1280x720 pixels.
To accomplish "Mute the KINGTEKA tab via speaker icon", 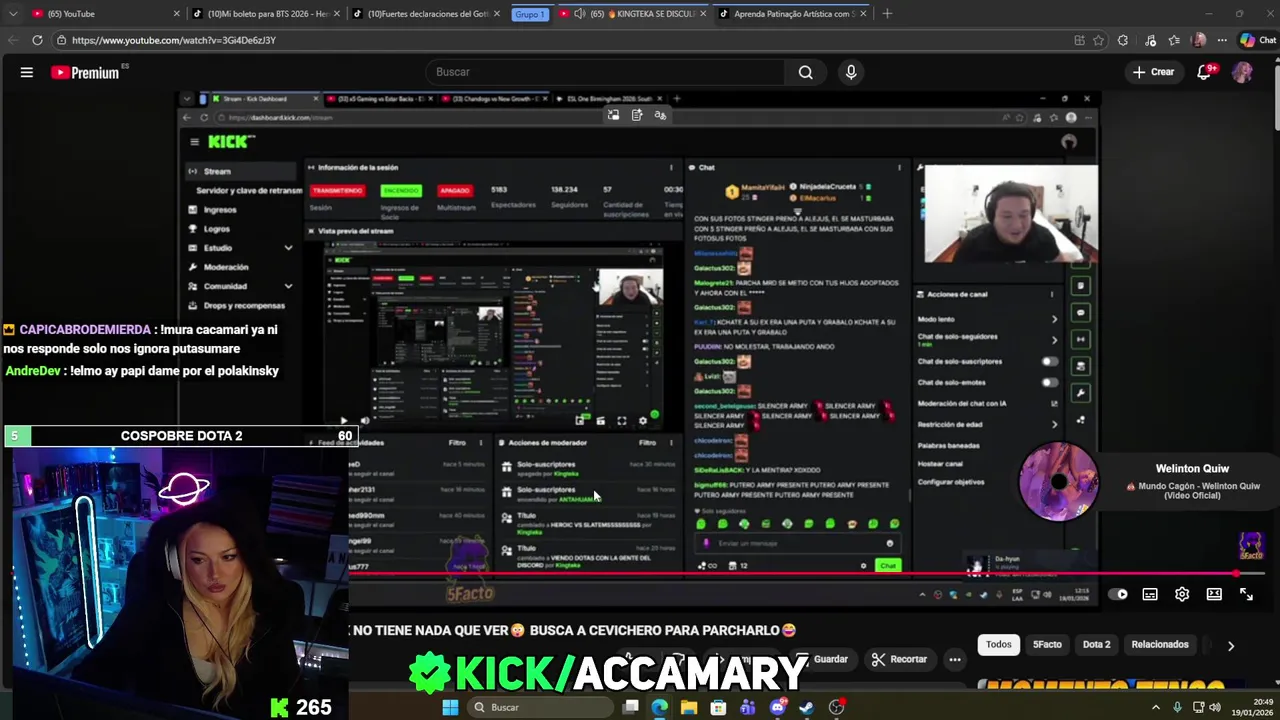I will click(579, 14).
